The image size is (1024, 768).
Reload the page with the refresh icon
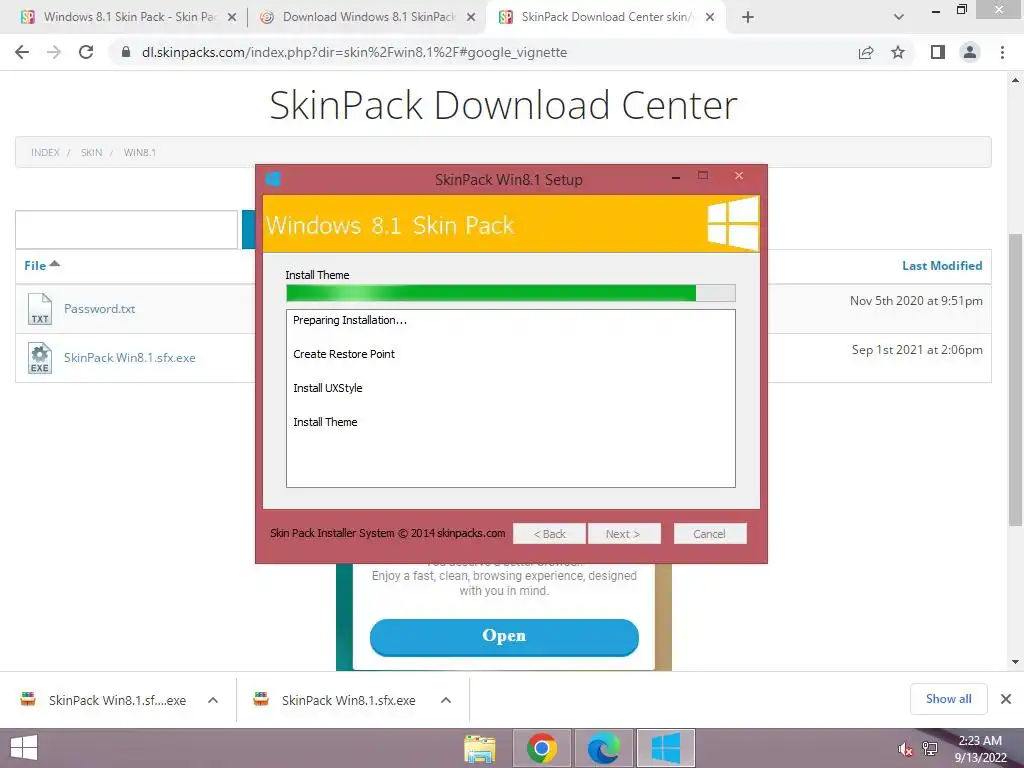86,52
